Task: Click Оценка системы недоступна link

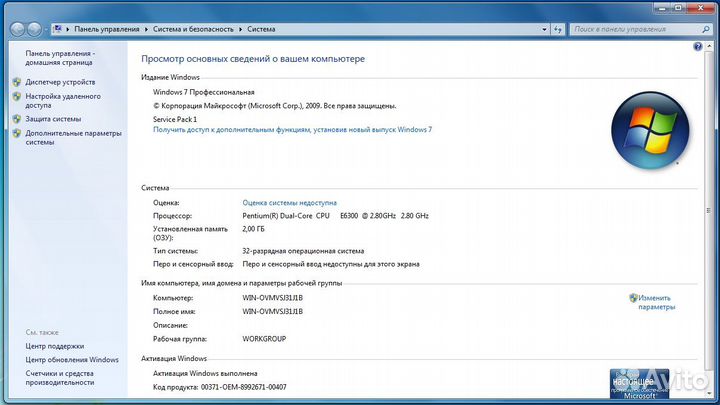Action: coord(289,202)
